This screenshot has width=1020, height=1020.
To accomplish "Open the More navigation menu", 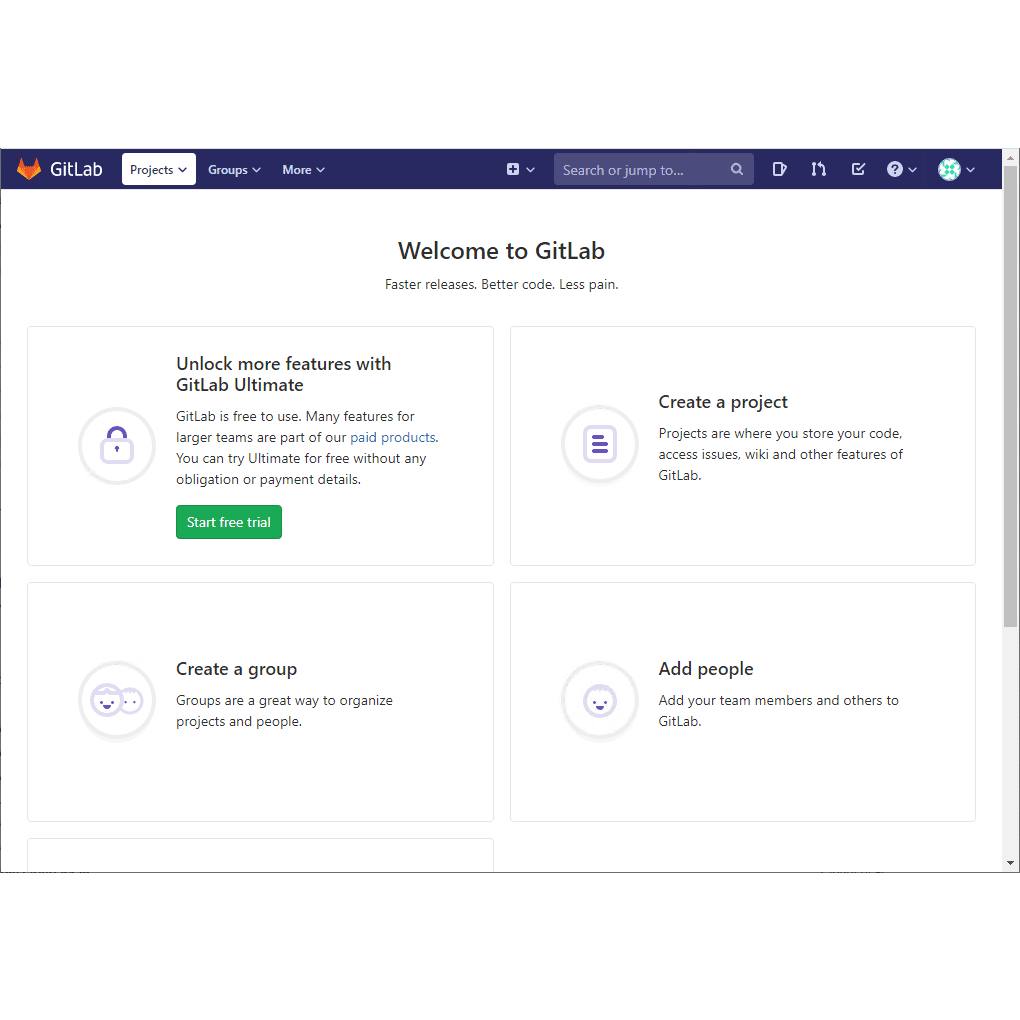I will [303, 169].
